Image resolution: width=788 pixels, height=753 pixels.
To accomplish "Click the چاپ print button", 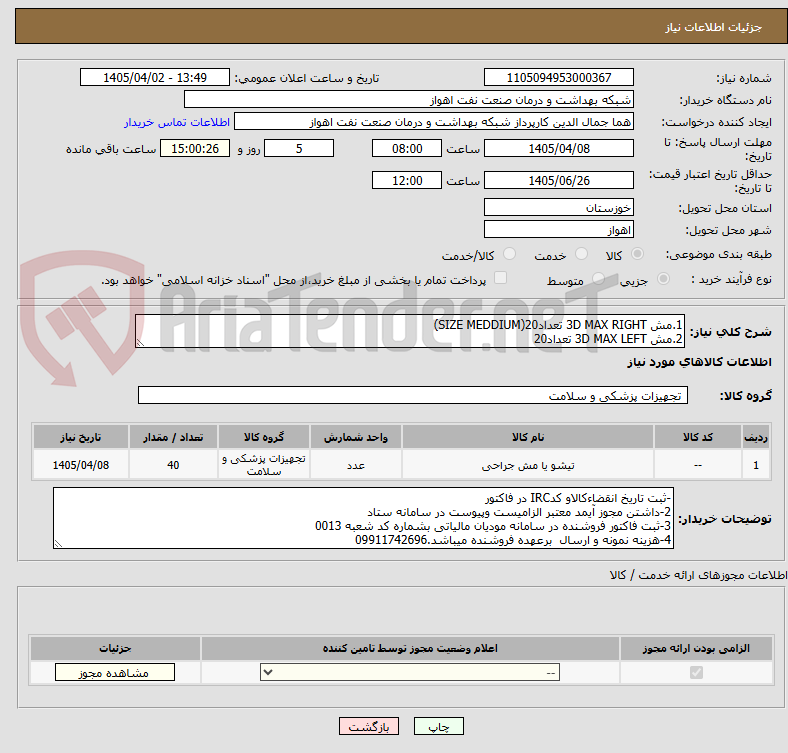I will tap(438, 726).
